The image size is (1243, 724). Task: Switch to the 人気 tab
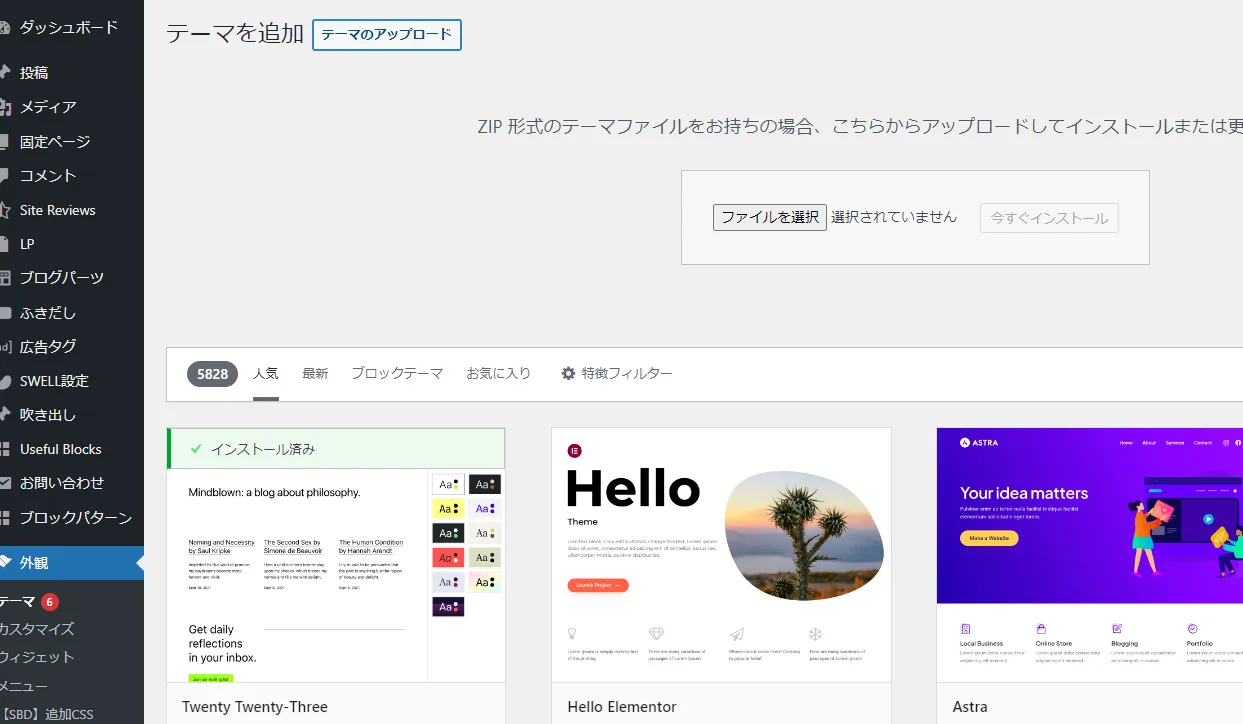tap(266, 374)
